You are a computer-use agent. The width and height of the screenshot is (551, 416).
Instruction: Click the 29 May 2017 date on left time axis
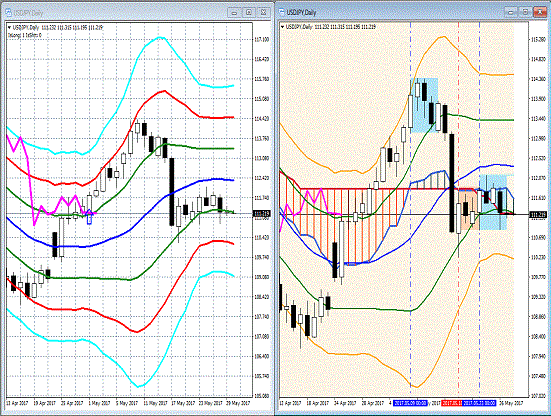(238, 403)
